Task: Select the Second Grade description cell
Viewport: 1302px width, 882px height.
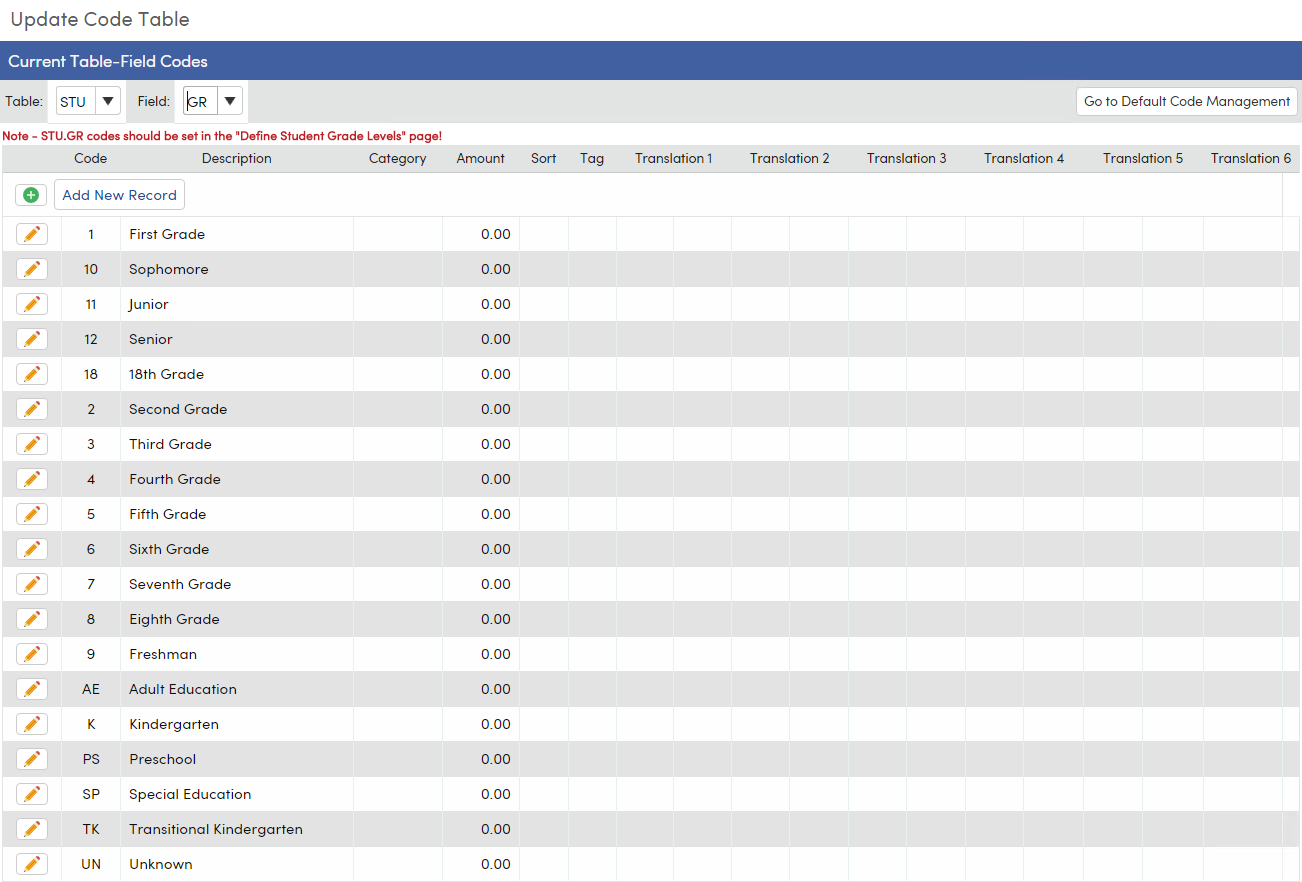Action: coord(237,409)
